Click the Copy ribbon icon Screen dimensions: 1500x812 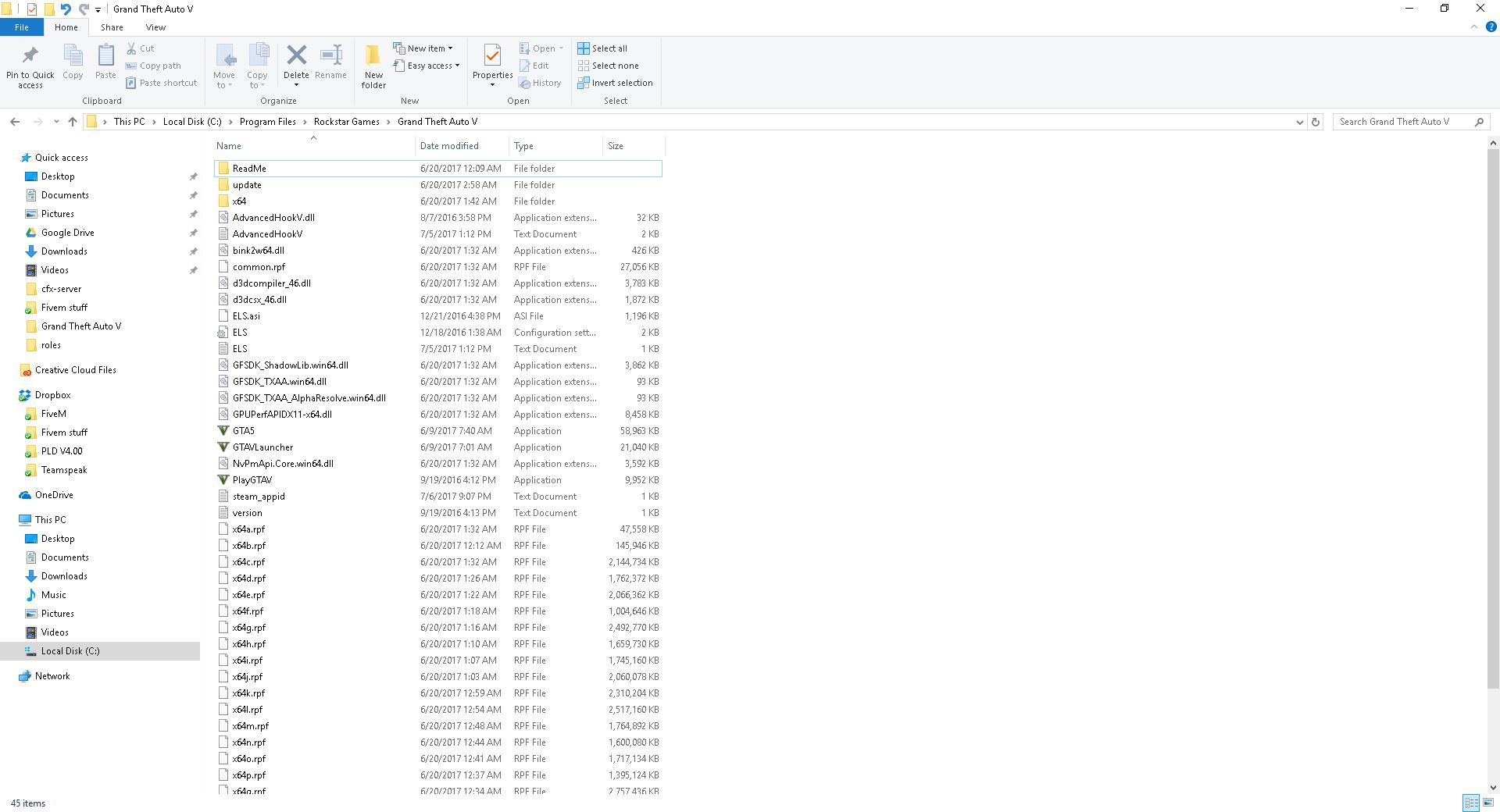[x=73, y=62]
